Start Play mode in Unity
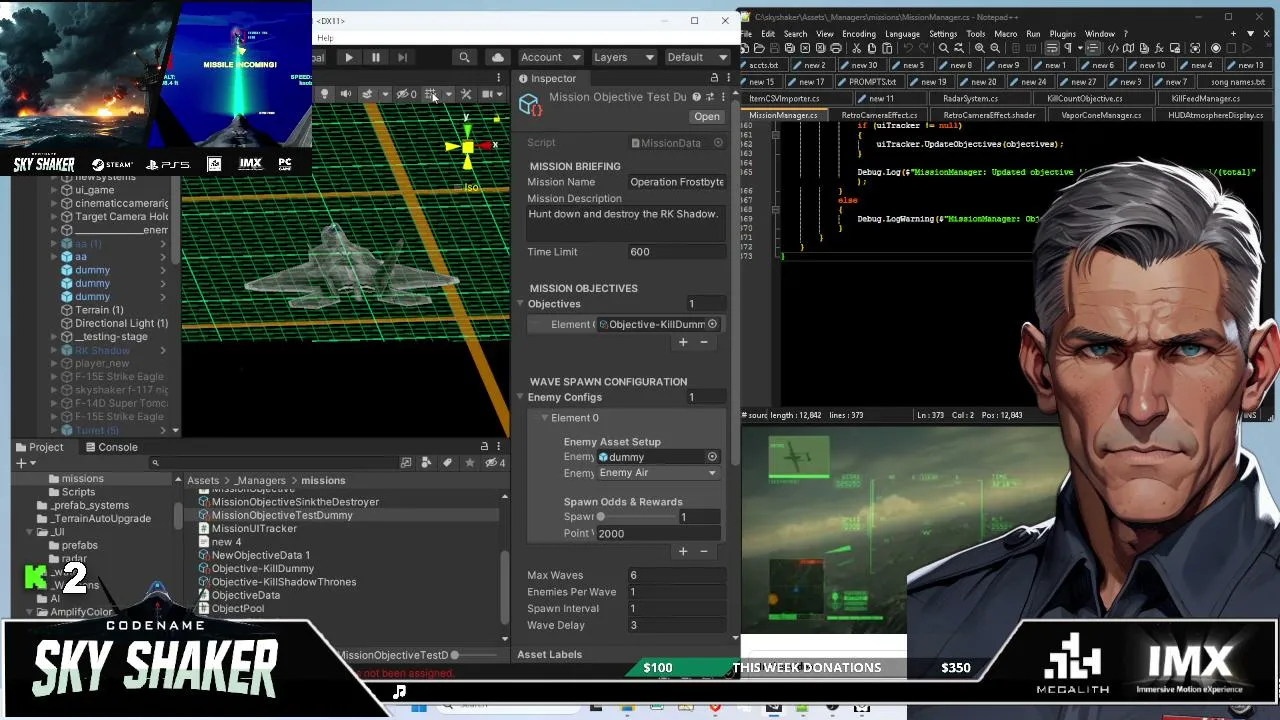 [349, 58]
